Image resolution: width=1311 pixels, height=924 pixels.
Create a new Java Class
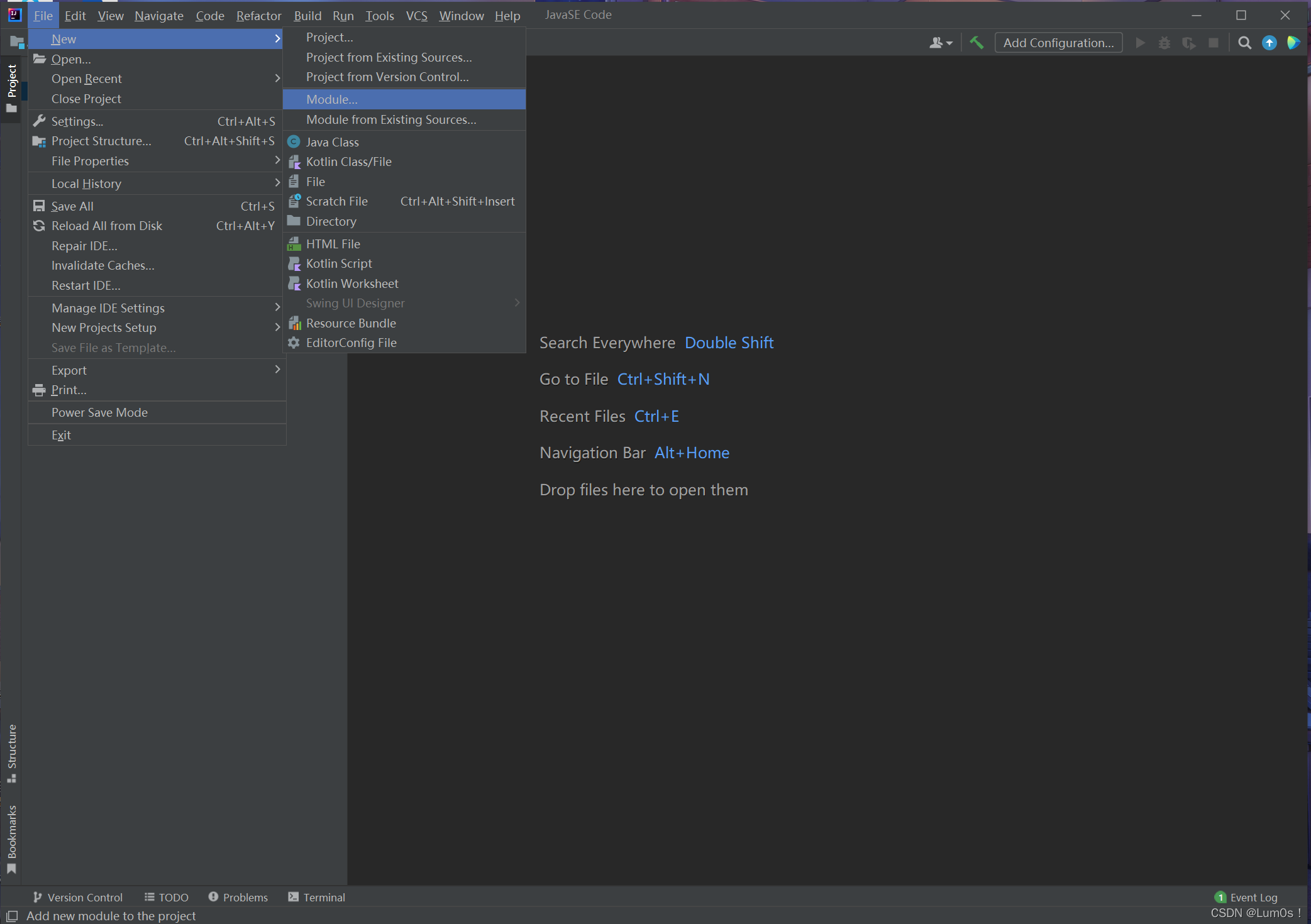[404, 142]
